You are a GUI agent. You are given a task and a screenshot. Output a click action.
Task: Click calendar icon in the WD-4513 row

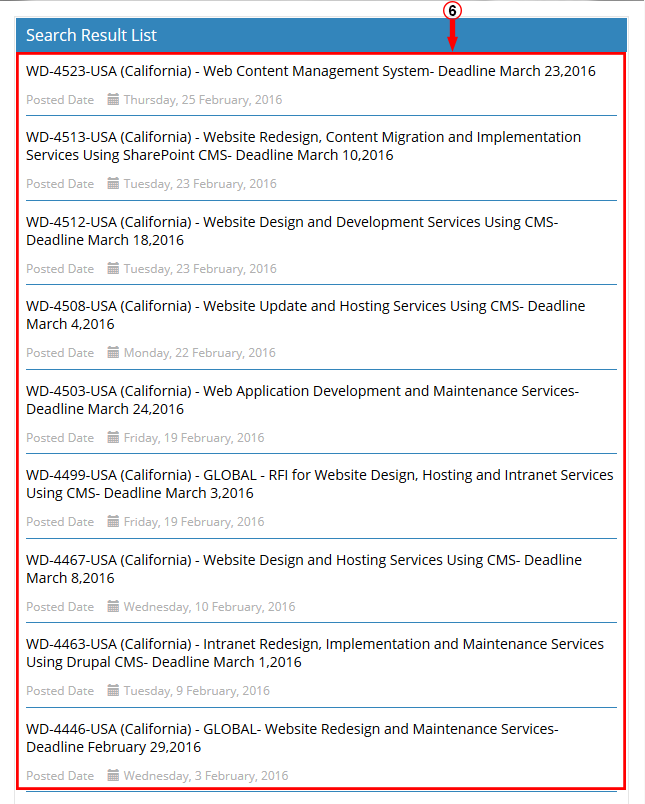point(113,183)
